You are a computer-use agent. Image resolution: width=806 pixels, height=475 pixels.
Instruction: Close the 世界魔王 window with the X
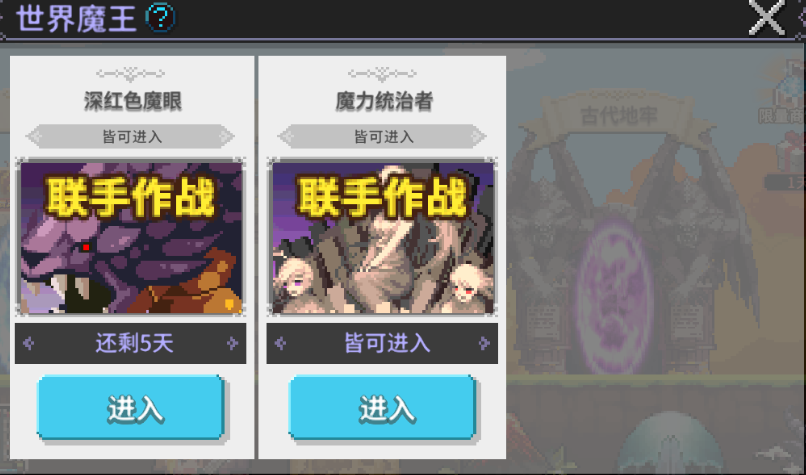[766, 17]
